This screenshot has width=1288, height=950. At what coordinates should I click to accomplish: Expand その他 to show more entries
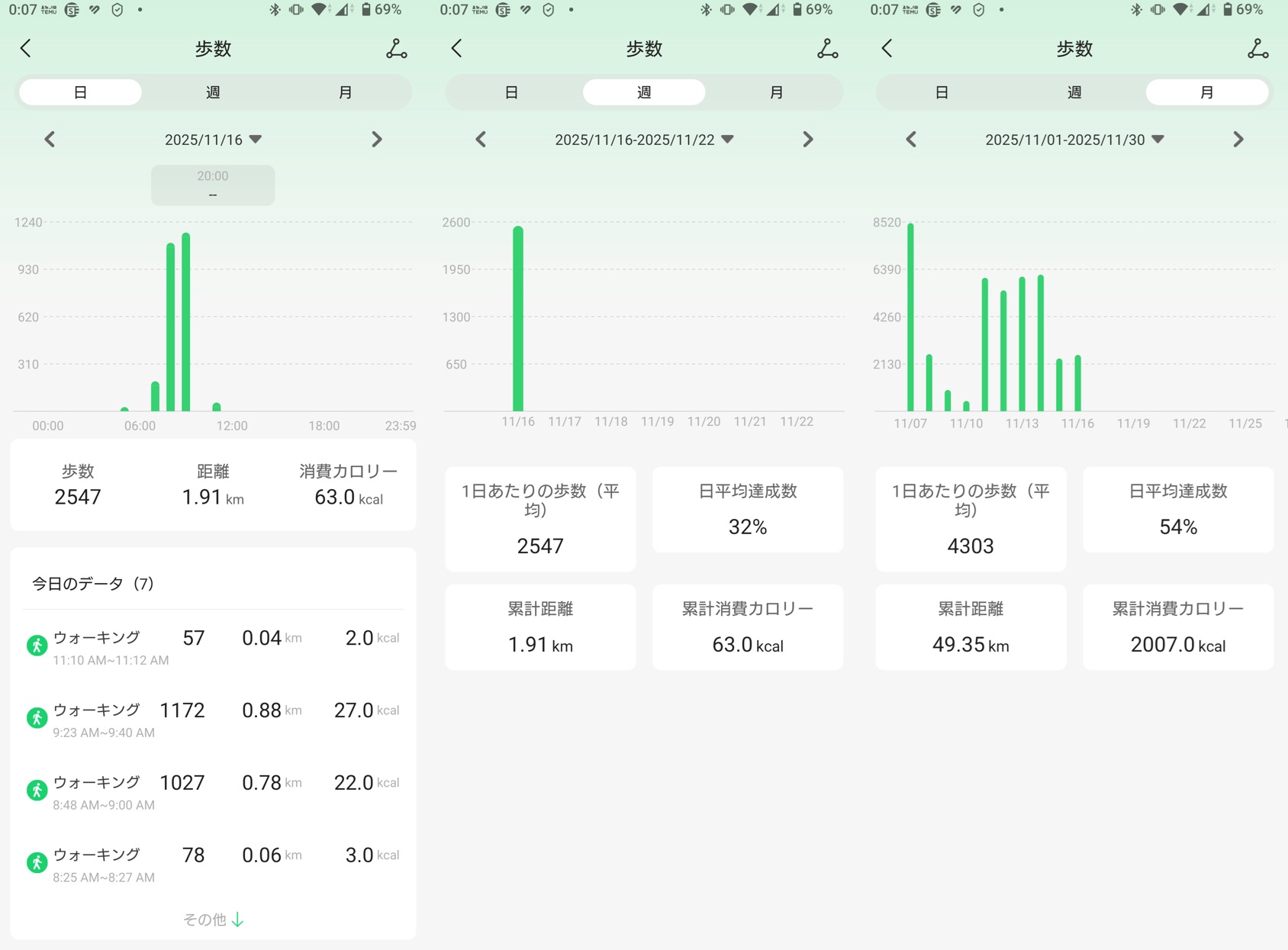pyautogui.click(x=213, y=919)
